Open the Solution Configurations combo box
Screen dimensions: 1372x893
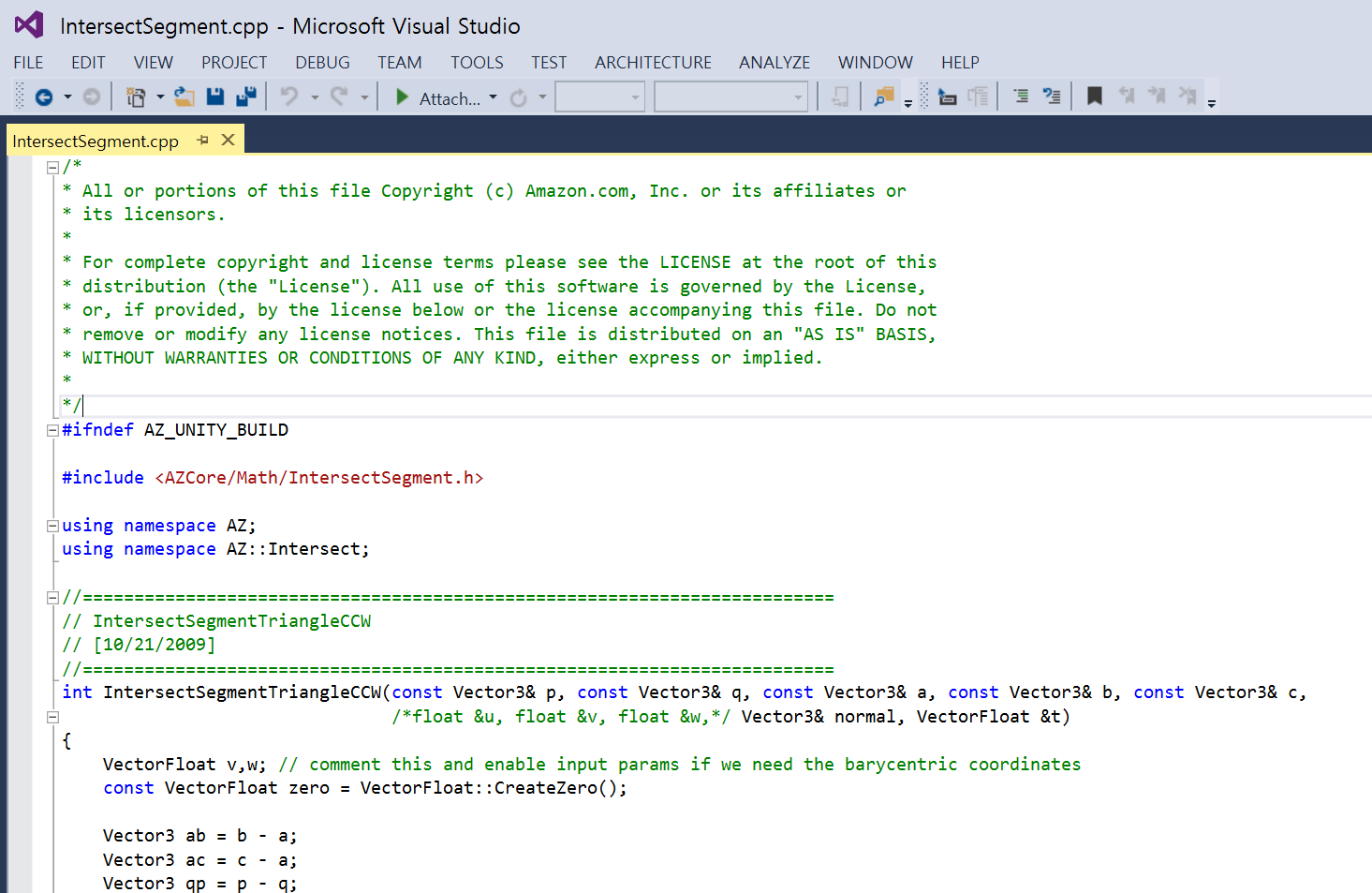[599, 97]
